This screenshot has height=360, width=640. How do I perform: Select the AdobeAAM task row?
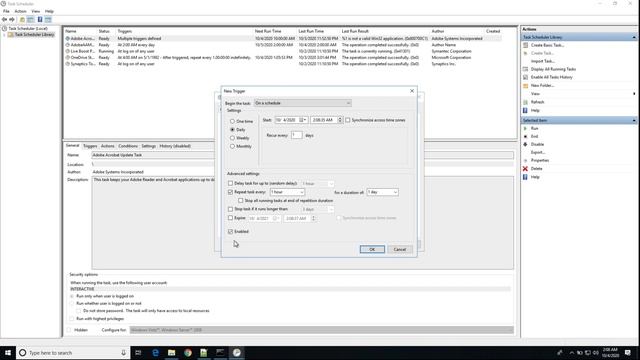coord(283,45)
